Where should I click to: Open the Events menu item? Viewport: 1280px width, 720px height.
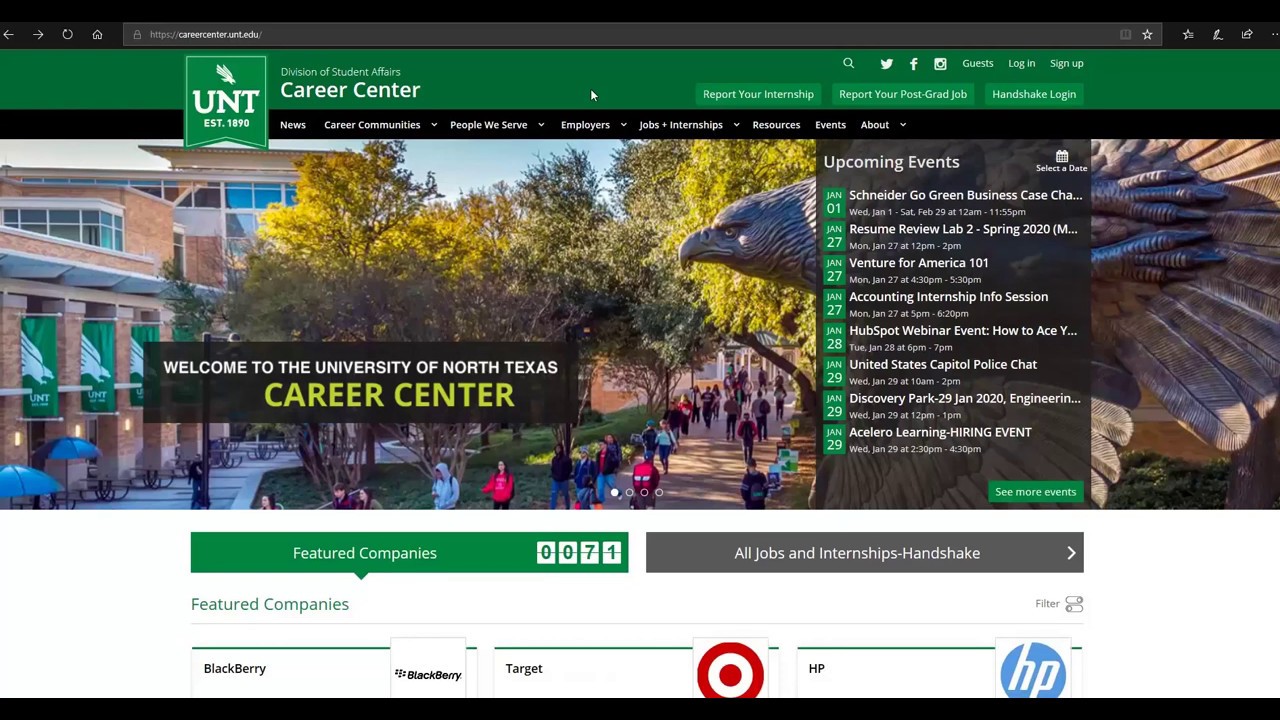(830, 125)
